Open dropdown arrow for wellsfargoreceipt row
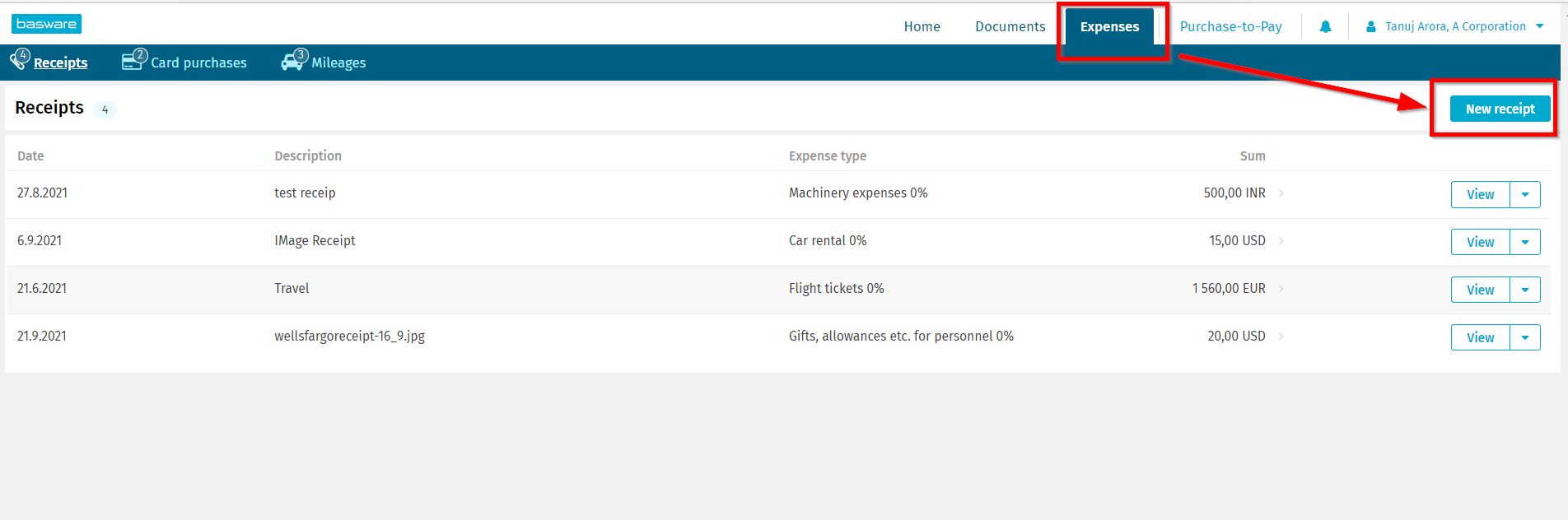The width and height of the screenshot is (1568, 520). click(1525, 338)
